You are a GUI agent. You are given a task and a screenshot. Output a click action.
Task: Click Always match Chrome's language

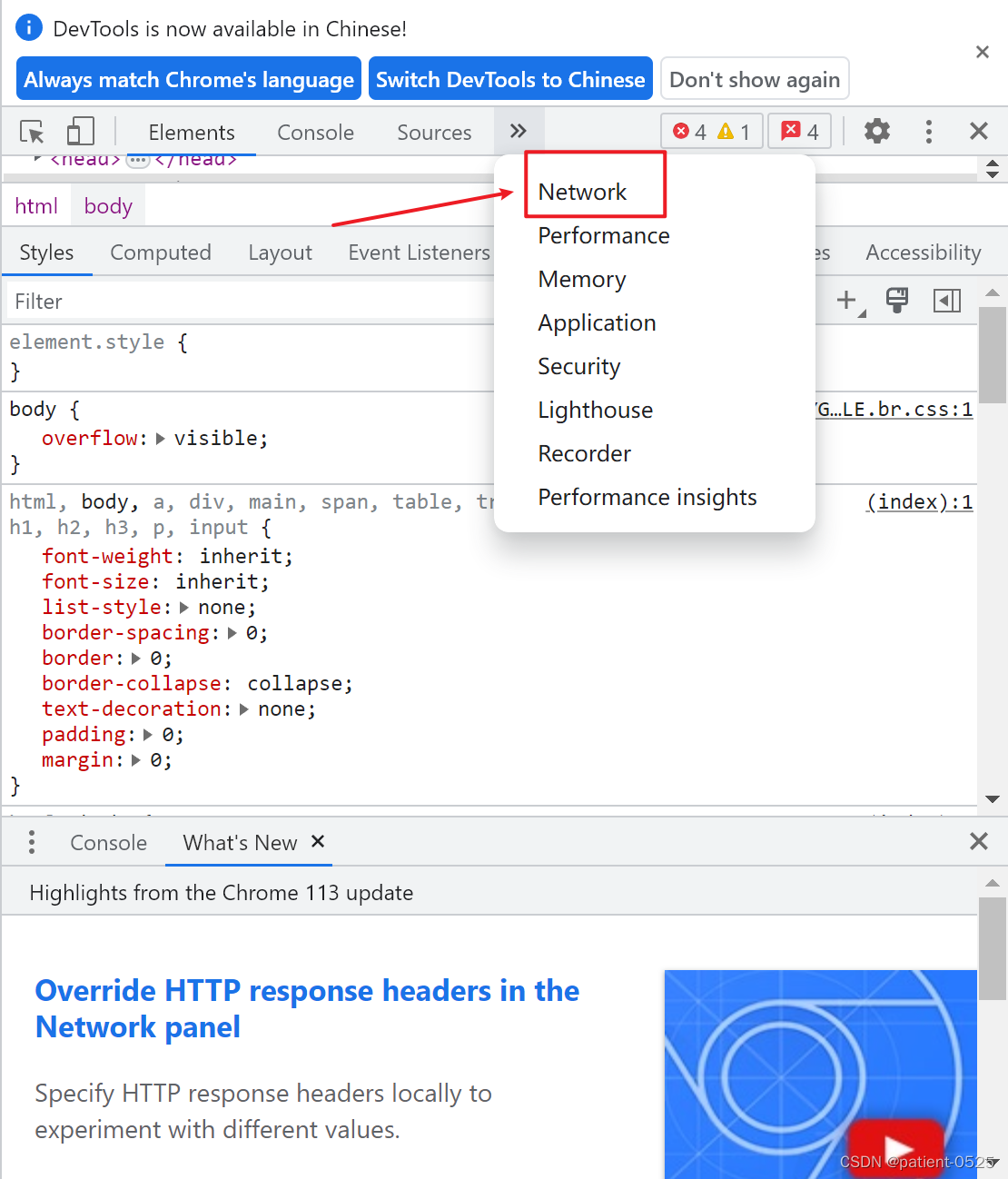189,80
